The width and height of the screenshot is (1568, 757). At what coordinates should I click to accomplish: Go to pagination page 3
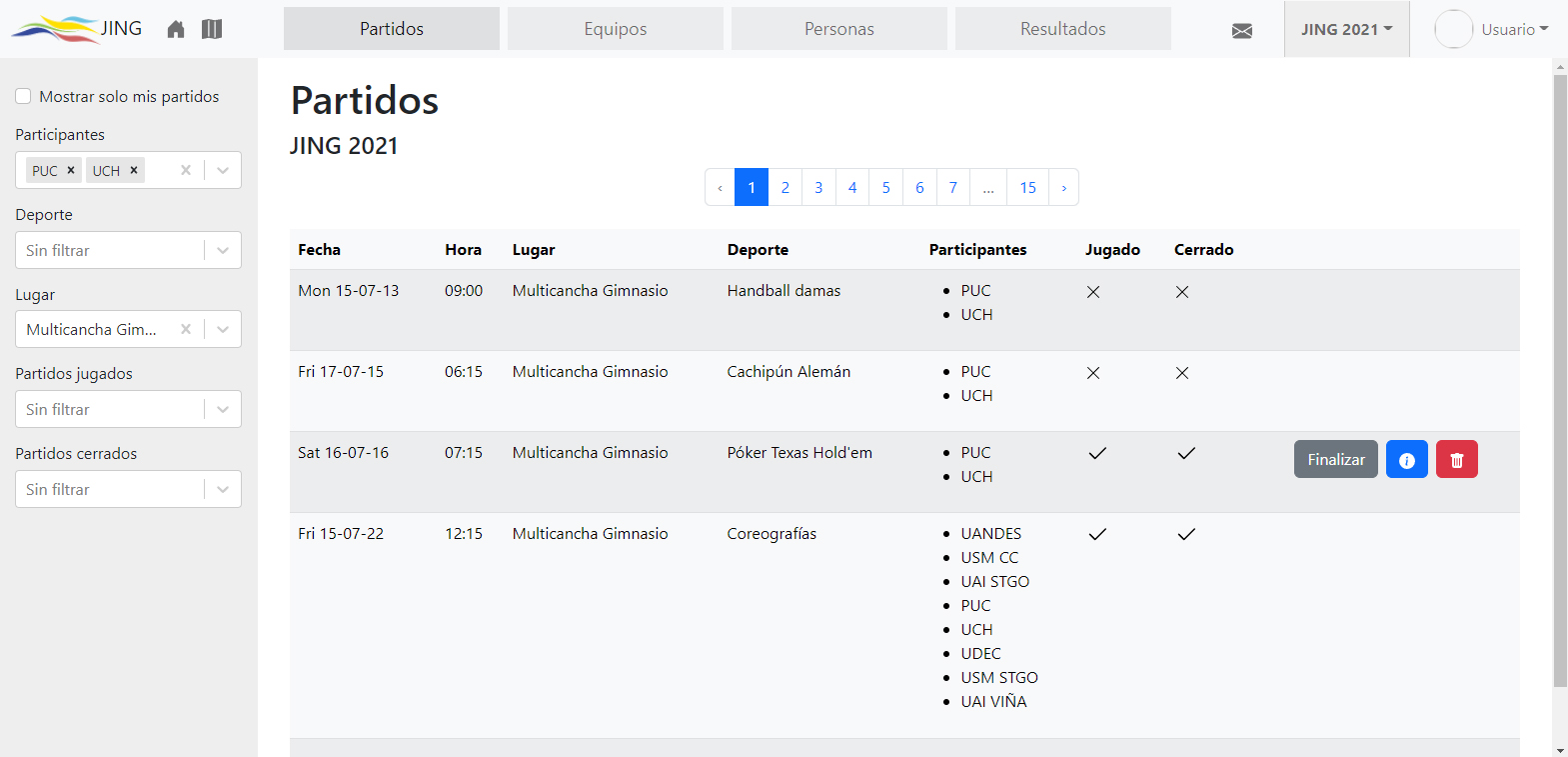point(818,187)
